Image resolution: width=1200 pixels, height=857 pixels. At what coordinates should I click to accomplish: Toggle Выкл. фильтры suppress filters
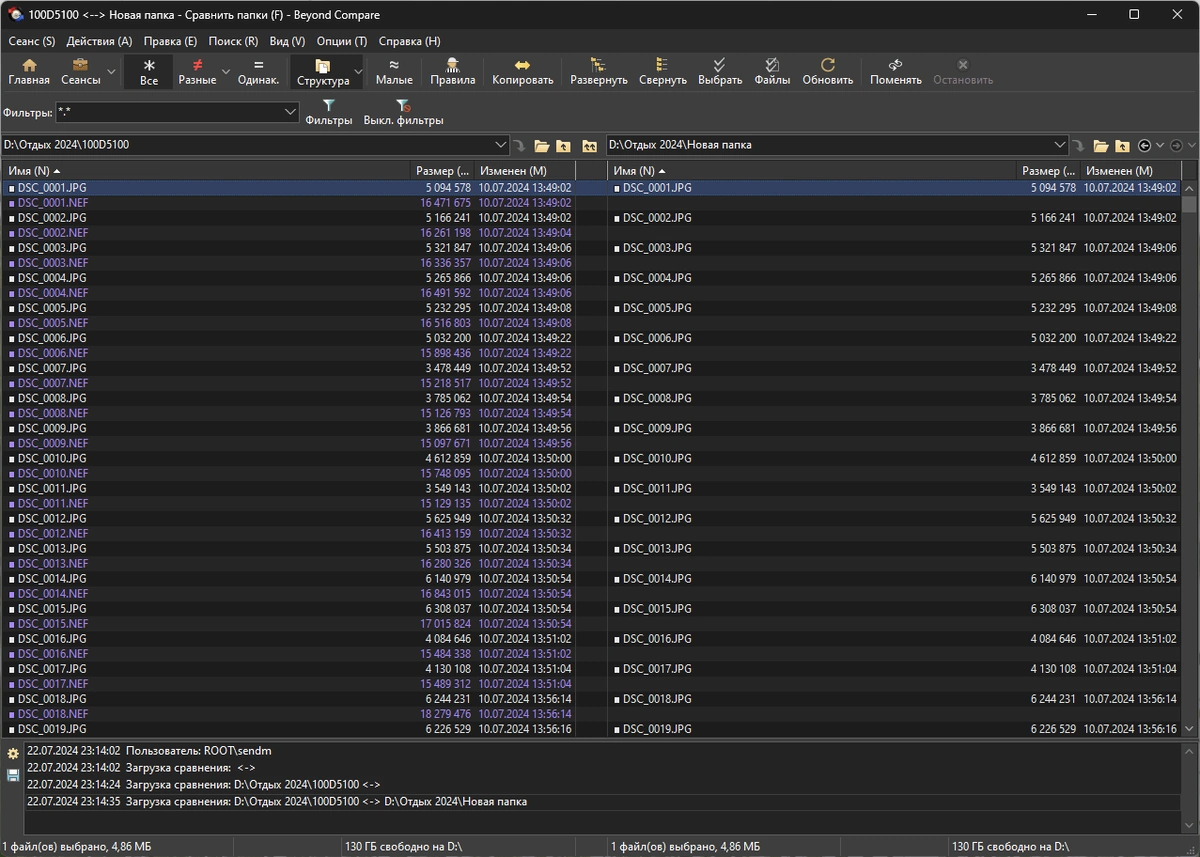click(x=403, y=112)
